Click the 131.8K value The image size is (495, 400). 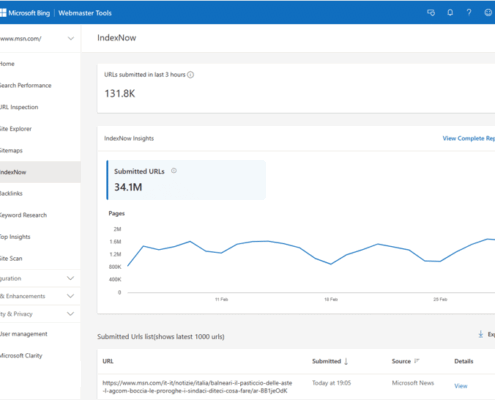[120, 94]
